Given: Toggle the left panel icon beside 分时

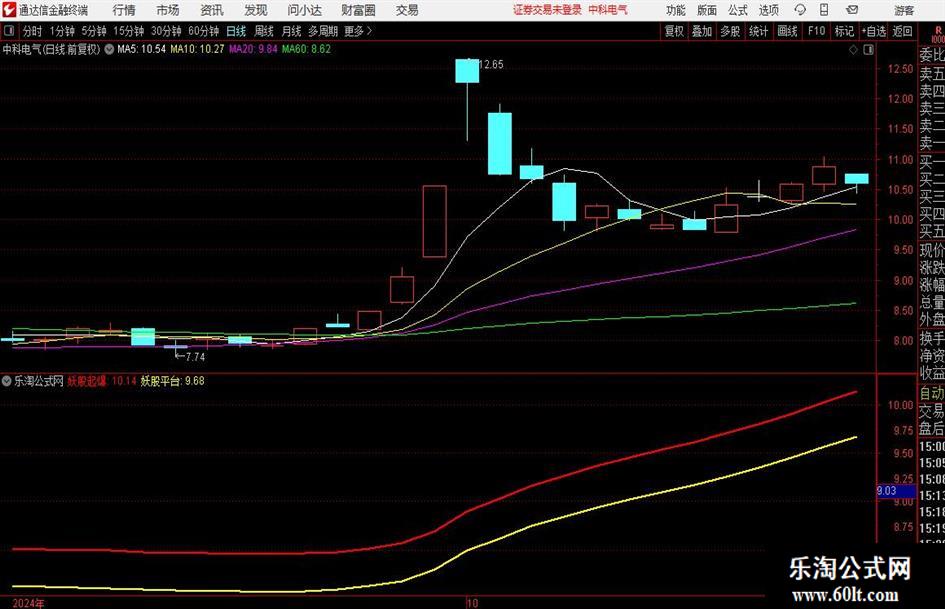Looking at the screenshot, I should [8, 31].
